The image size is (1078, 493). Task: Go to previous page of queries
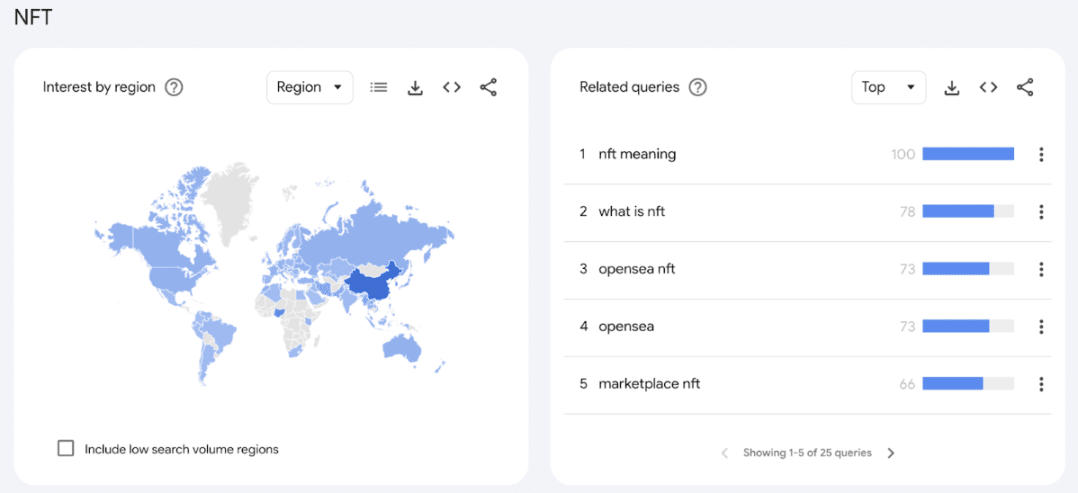click(x=725, y=453)
